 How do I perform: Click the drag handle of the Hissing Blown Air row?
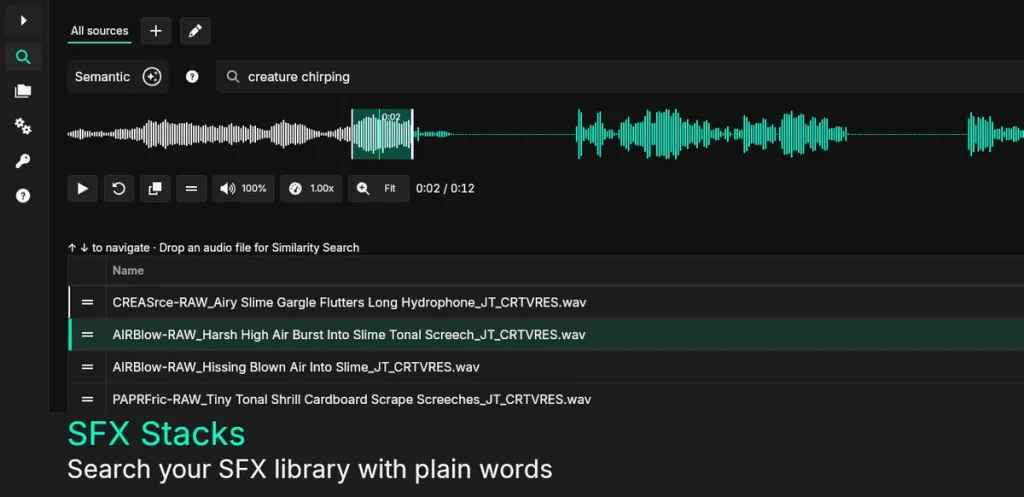tap(88, 367)
